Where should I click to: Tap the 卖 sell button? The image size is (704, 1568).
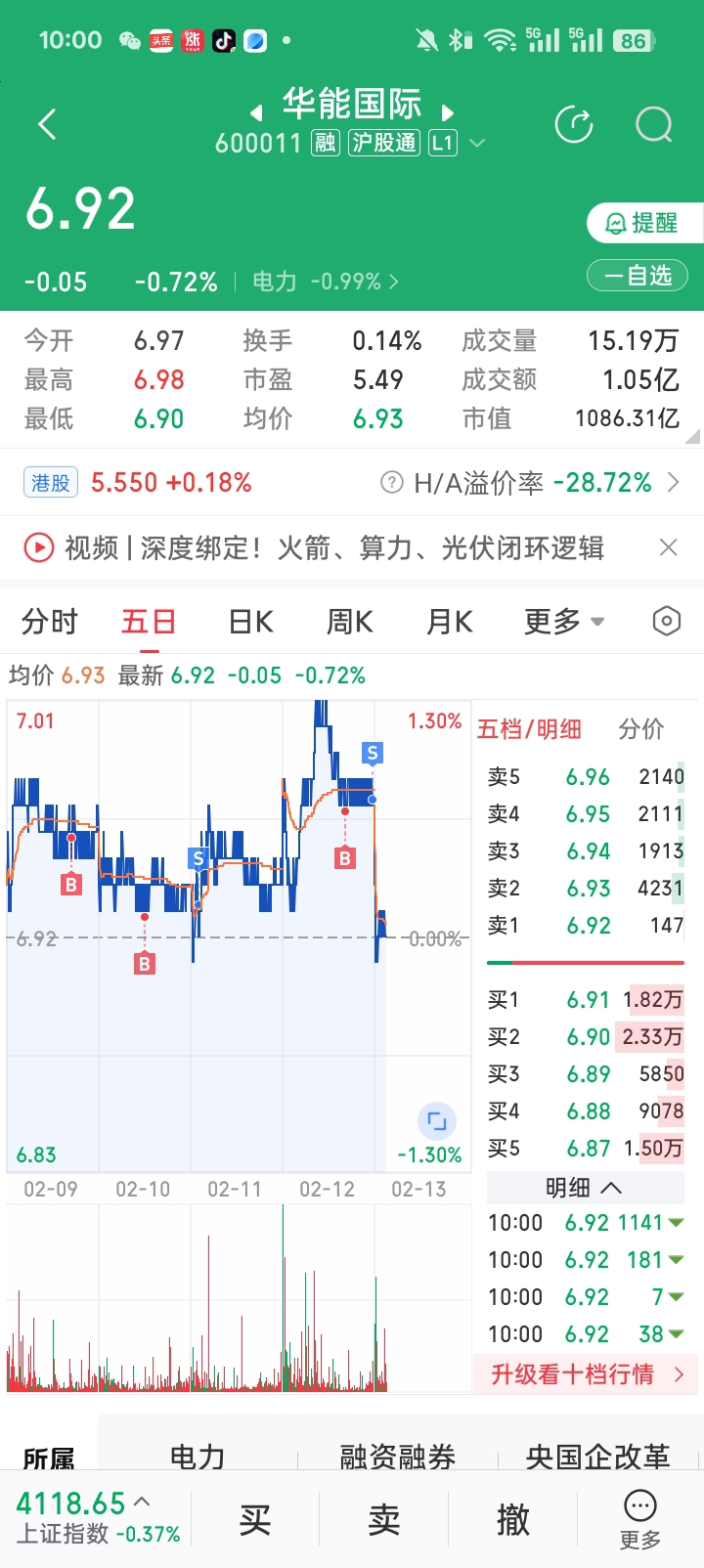click(384, 1520)
